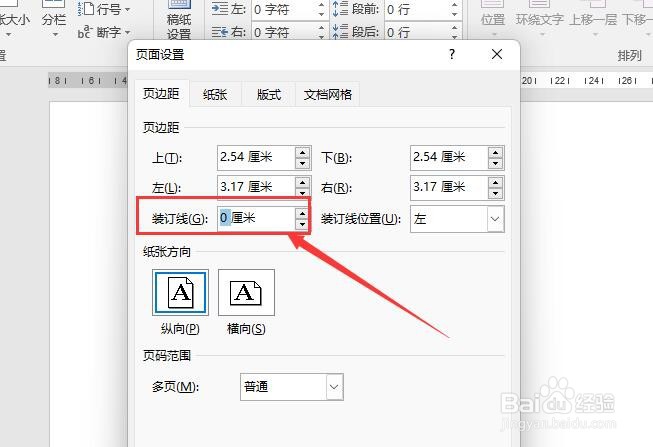Switch to the 页边距 tab
Viewport: 653px width, 447px height.
tap(161, 94)
